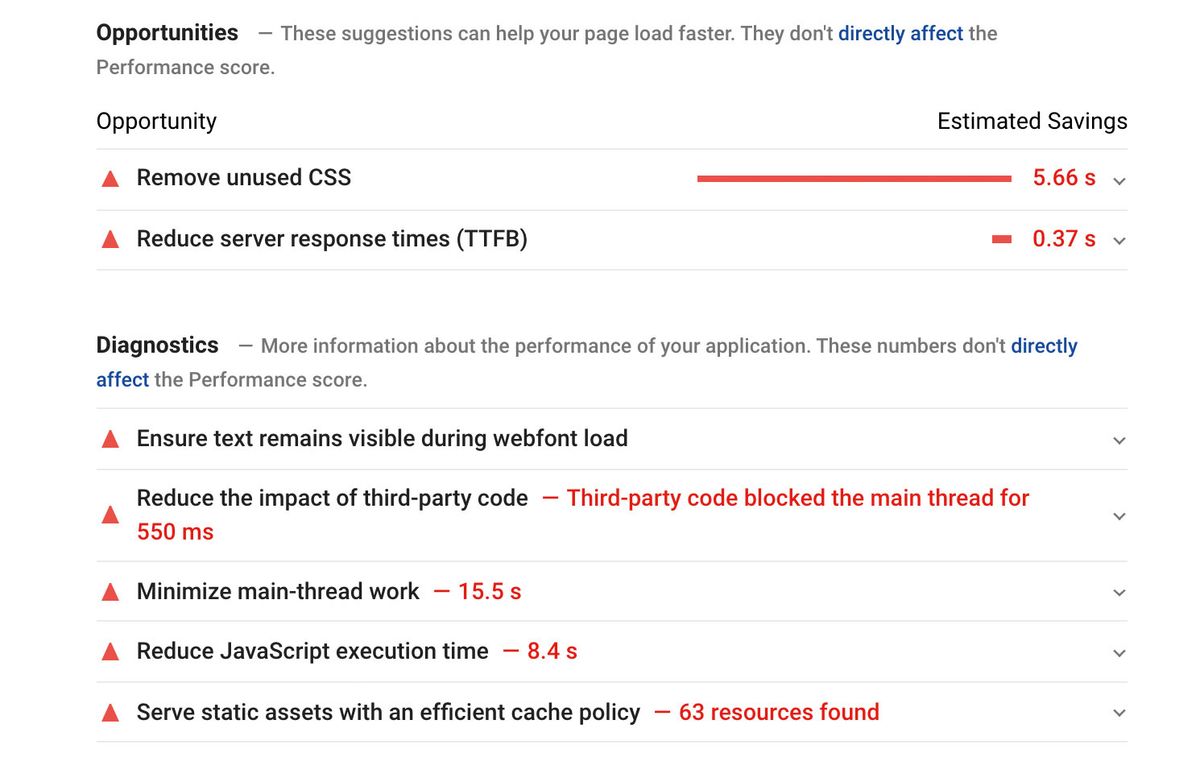The image size is (1200, 757).
Task: Open the directly affect link in Opportunities description
Action: [900, 33]
